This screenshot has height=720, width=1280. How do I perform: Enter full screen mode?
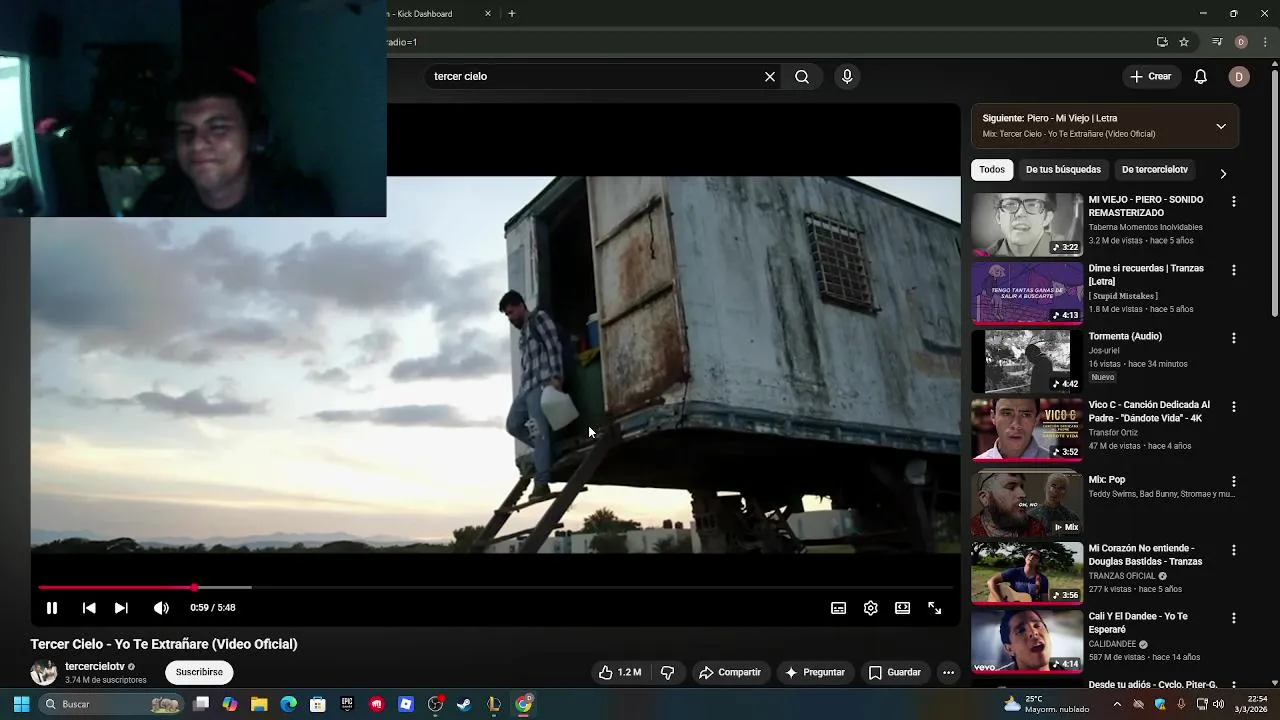[x=934, y=608]
